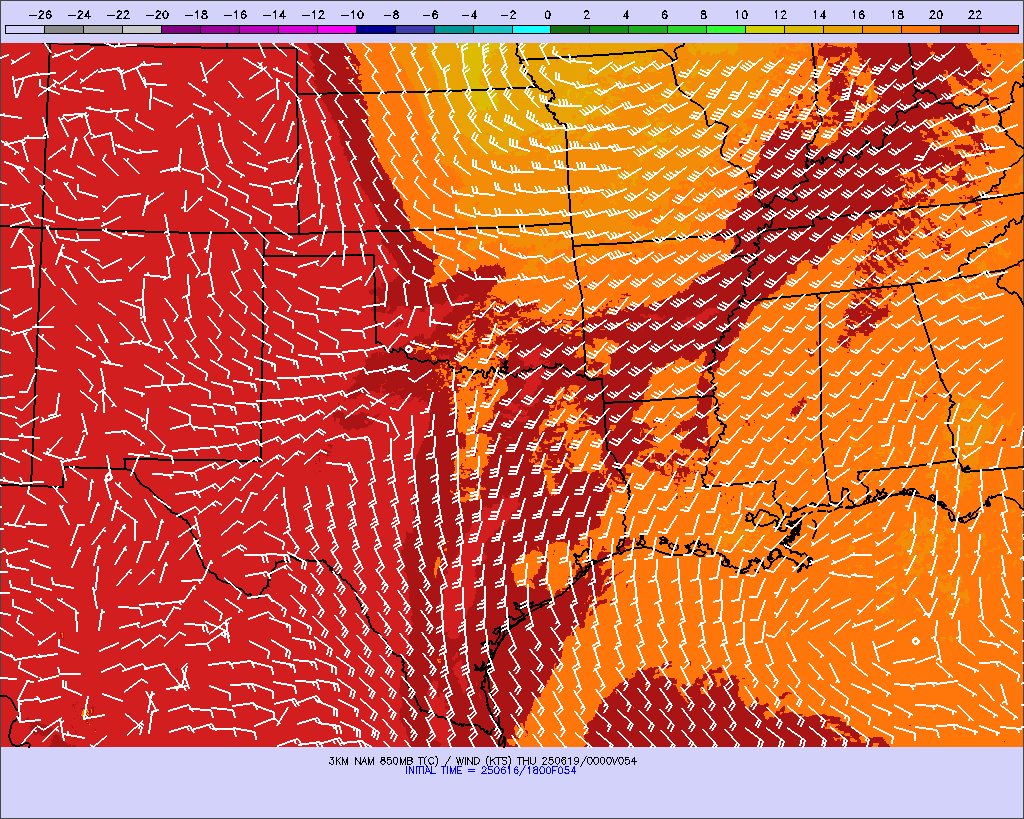Click the -26 scale label
The height and width of the screenshot is (819, 1024).
click(40, 14)
